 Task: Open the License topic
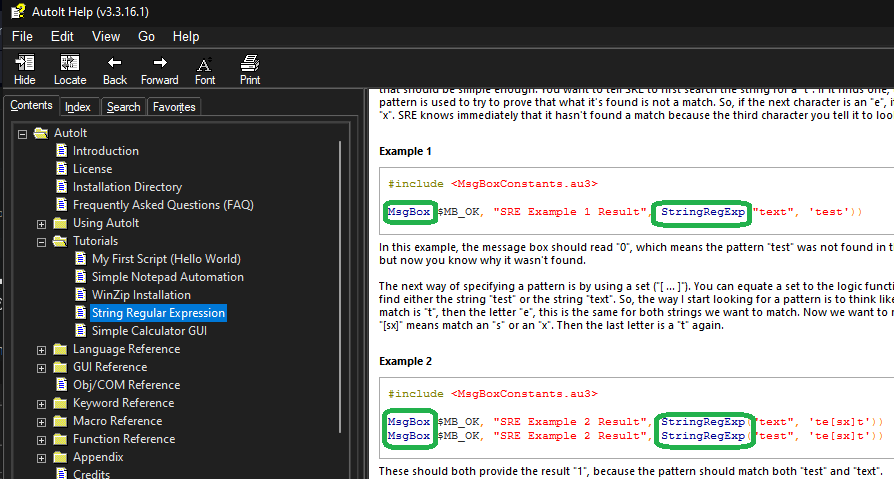pos(92,169)
